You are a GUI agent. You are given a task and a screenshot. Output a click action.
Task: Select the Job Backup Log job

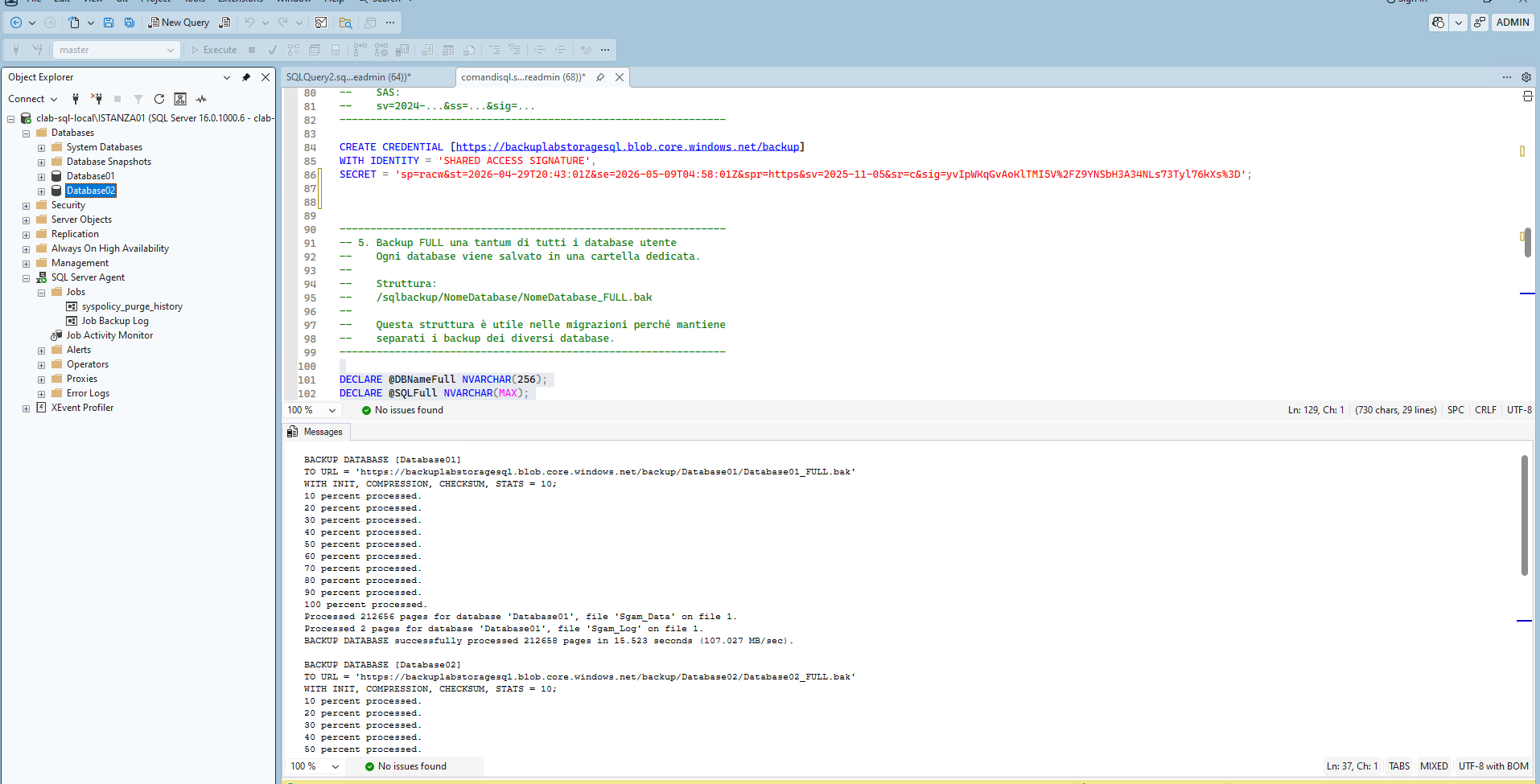click(115, 321)
